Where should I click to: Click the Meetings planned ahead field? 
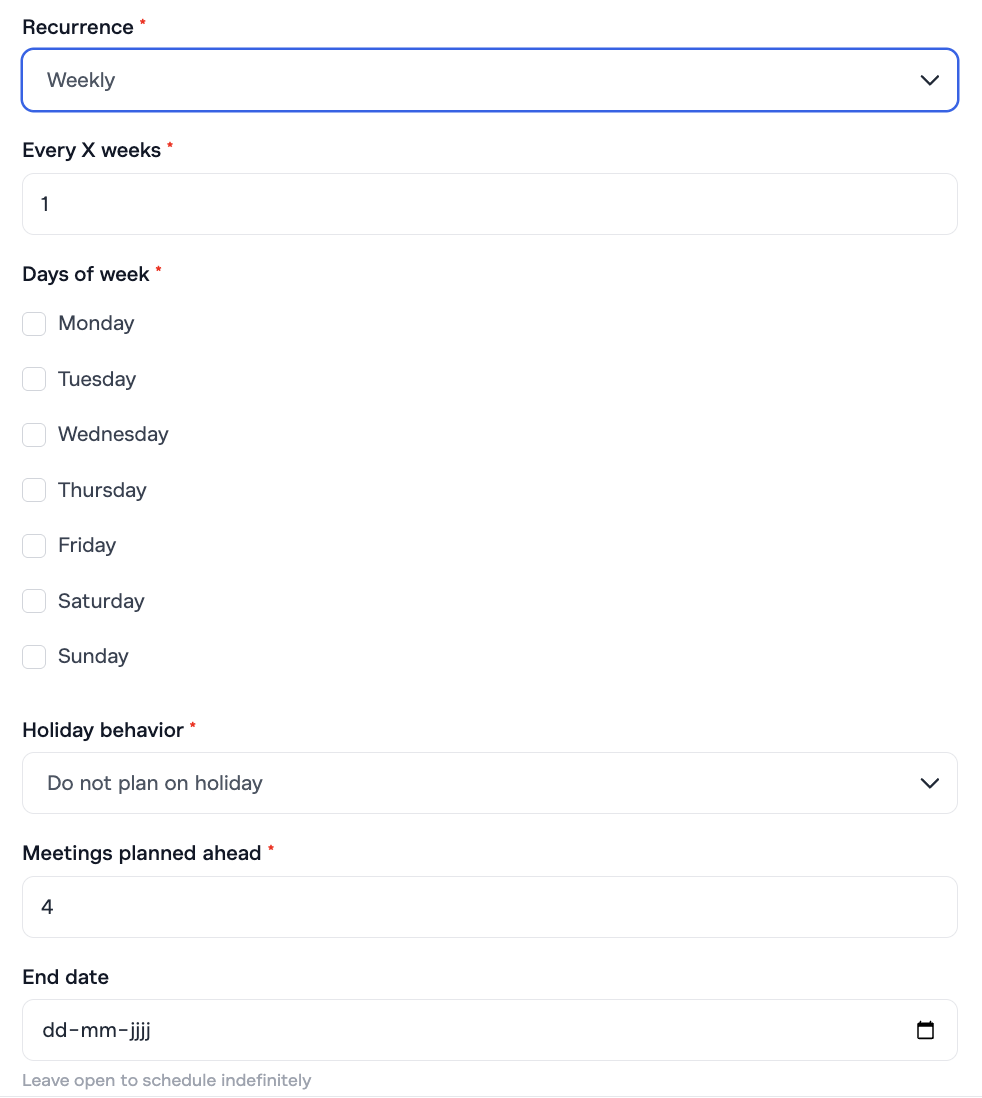490,907
